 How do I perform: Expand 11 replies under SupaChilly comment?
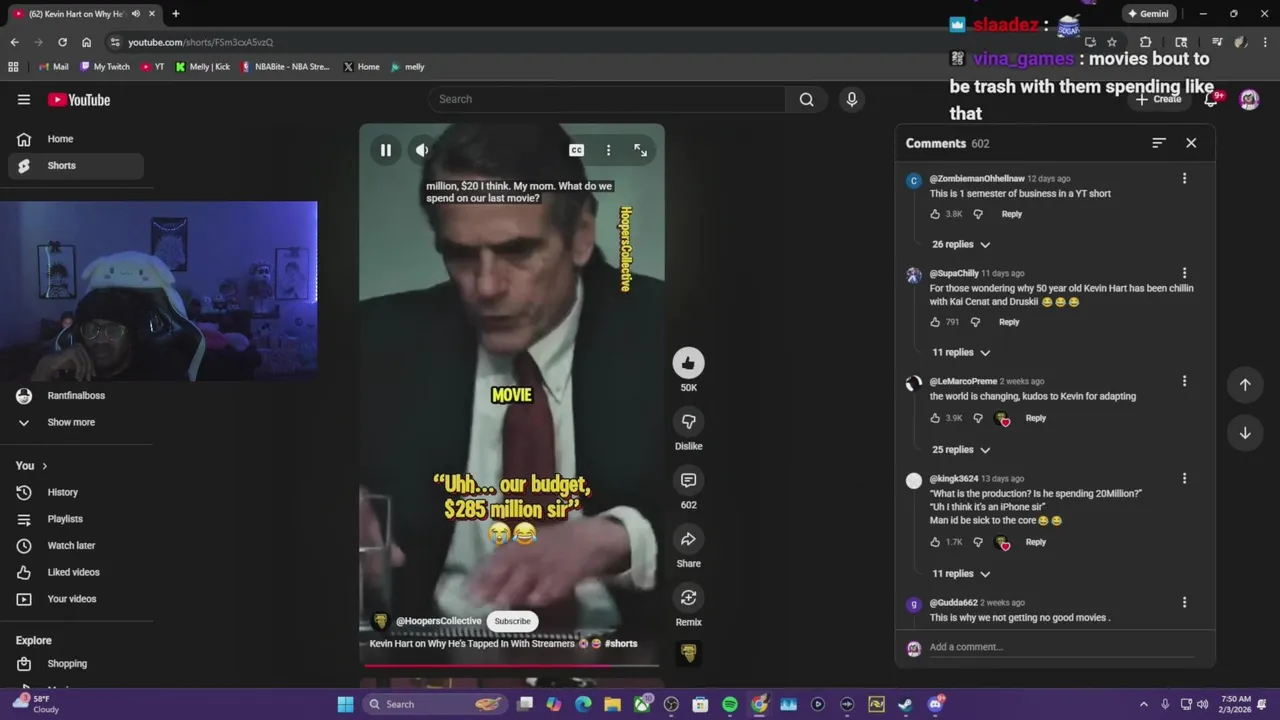961,352
